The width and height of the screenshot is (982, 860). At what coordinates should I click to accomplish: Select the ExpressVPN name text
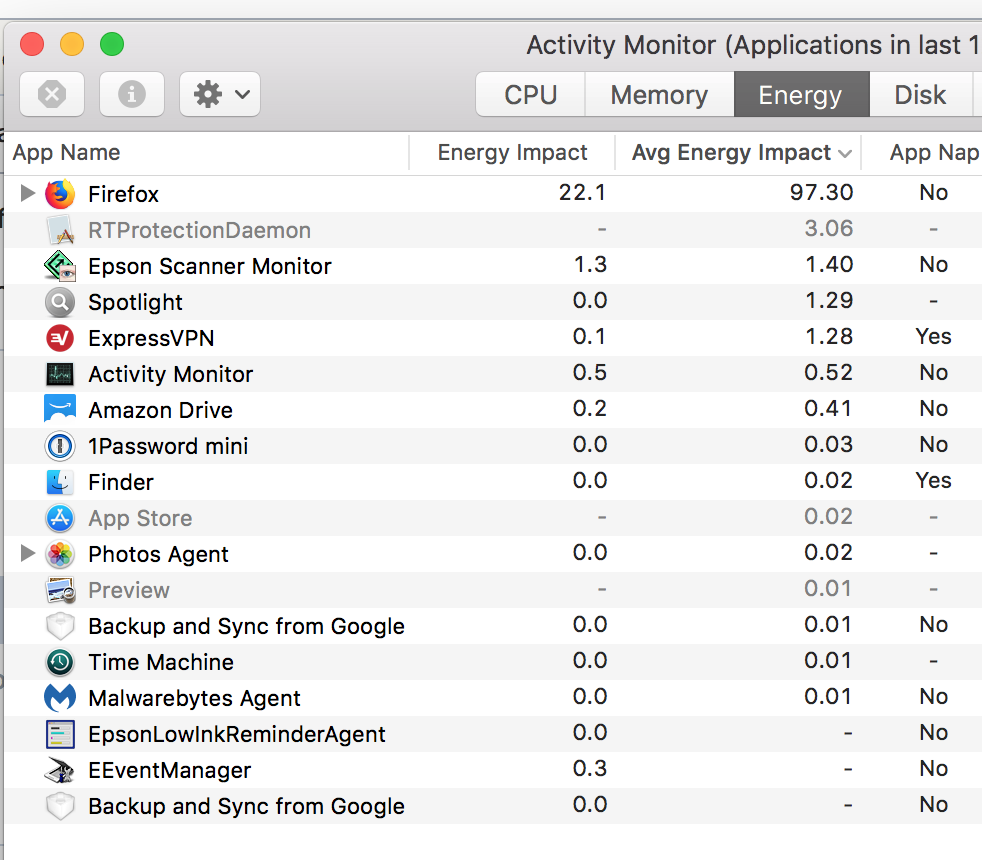point(151,338)
